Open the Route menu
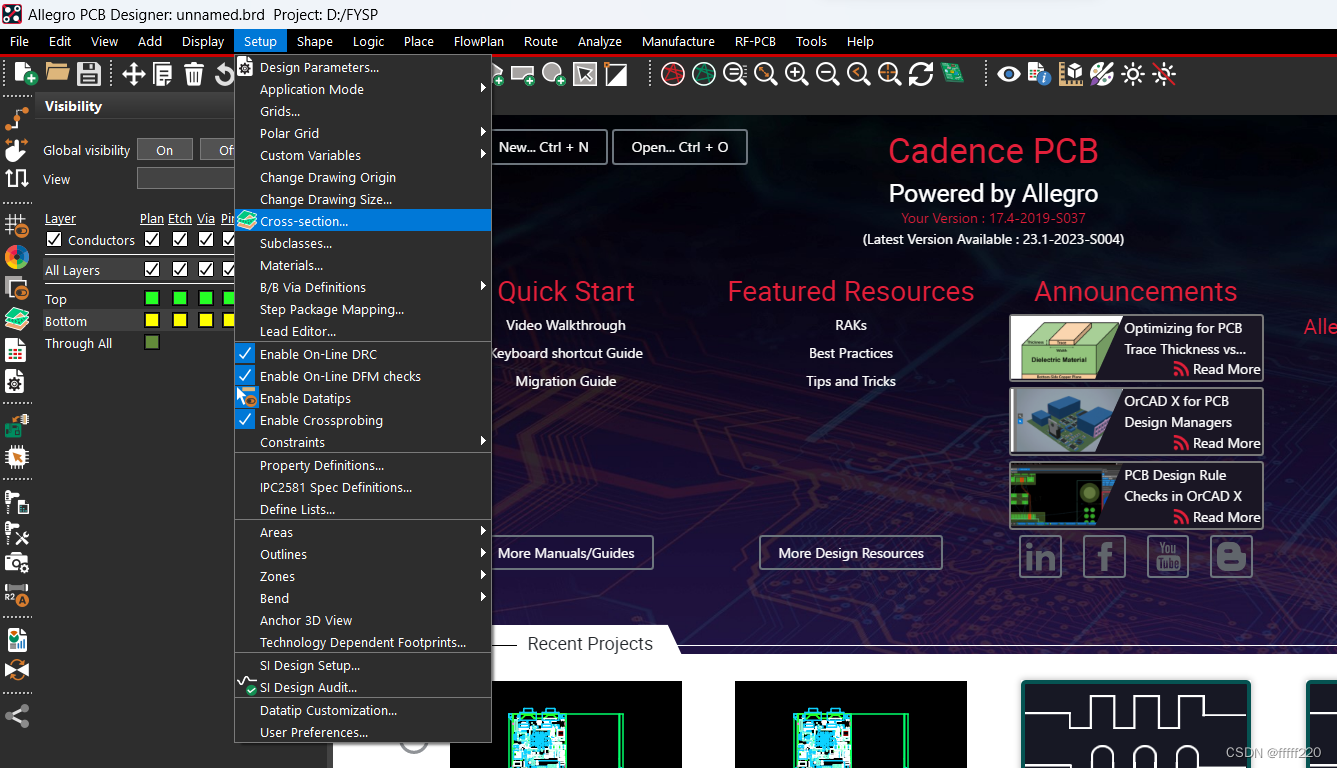 point(541,41)
